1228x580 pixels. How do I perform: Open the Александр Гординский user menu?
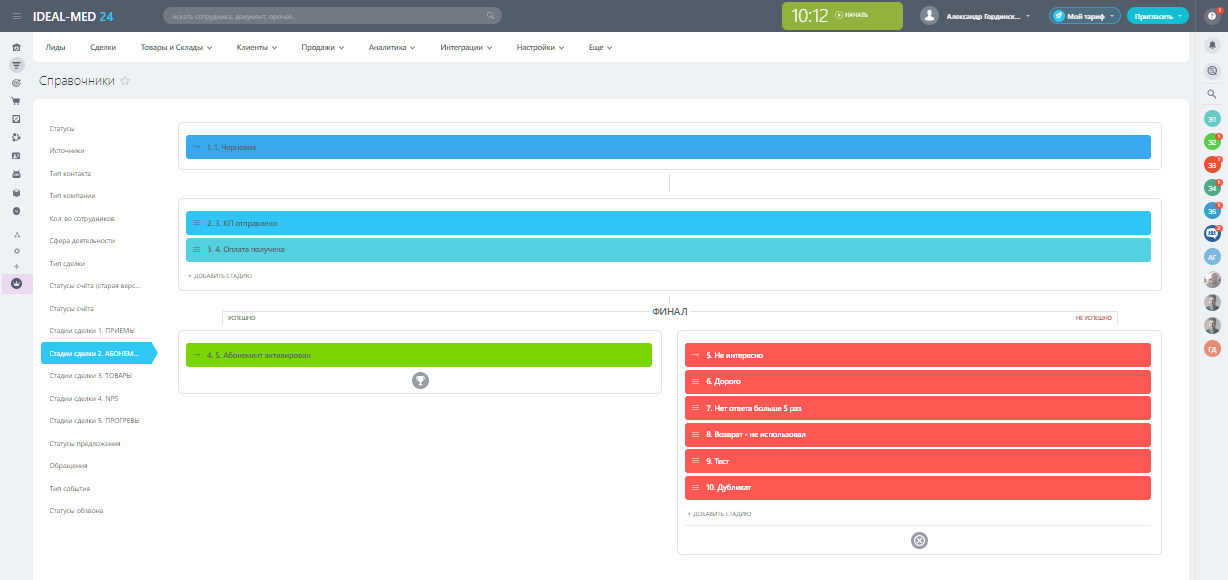click(976, 16)
